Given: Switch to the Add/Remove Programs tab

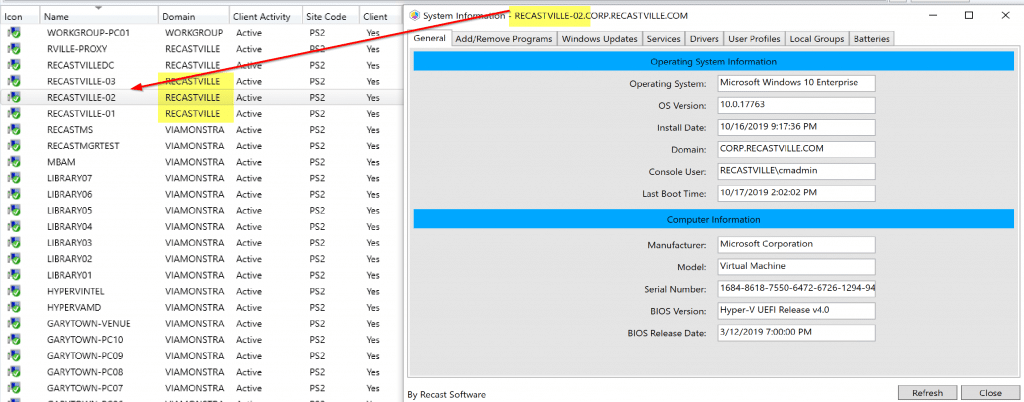Looking at the screenshot, I should (503, 39).
